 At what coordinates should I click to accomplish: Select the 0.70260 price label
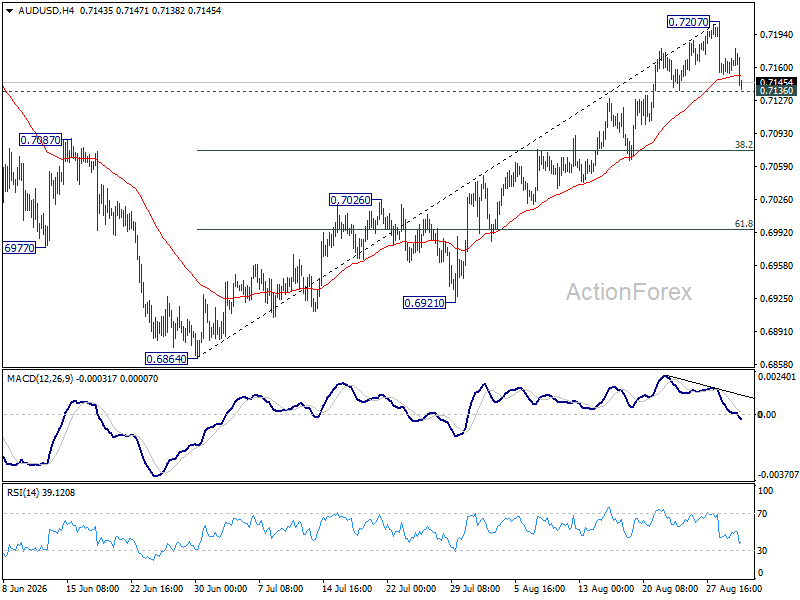[350, 200]
